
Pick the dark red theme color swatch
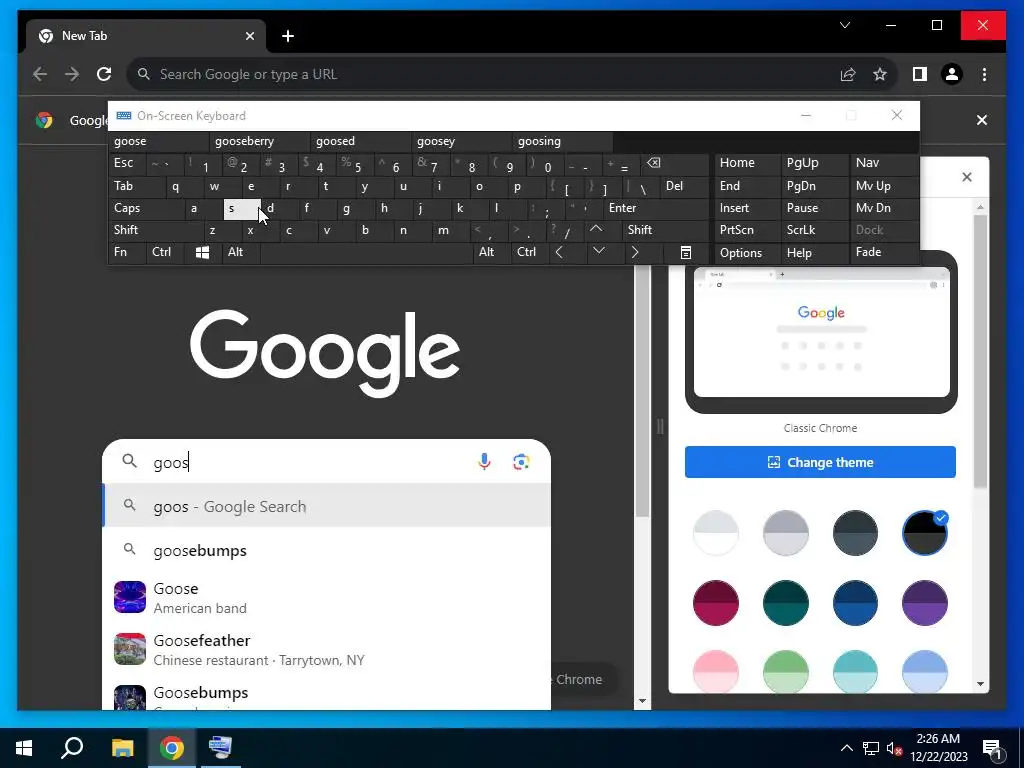click(716, 603)
